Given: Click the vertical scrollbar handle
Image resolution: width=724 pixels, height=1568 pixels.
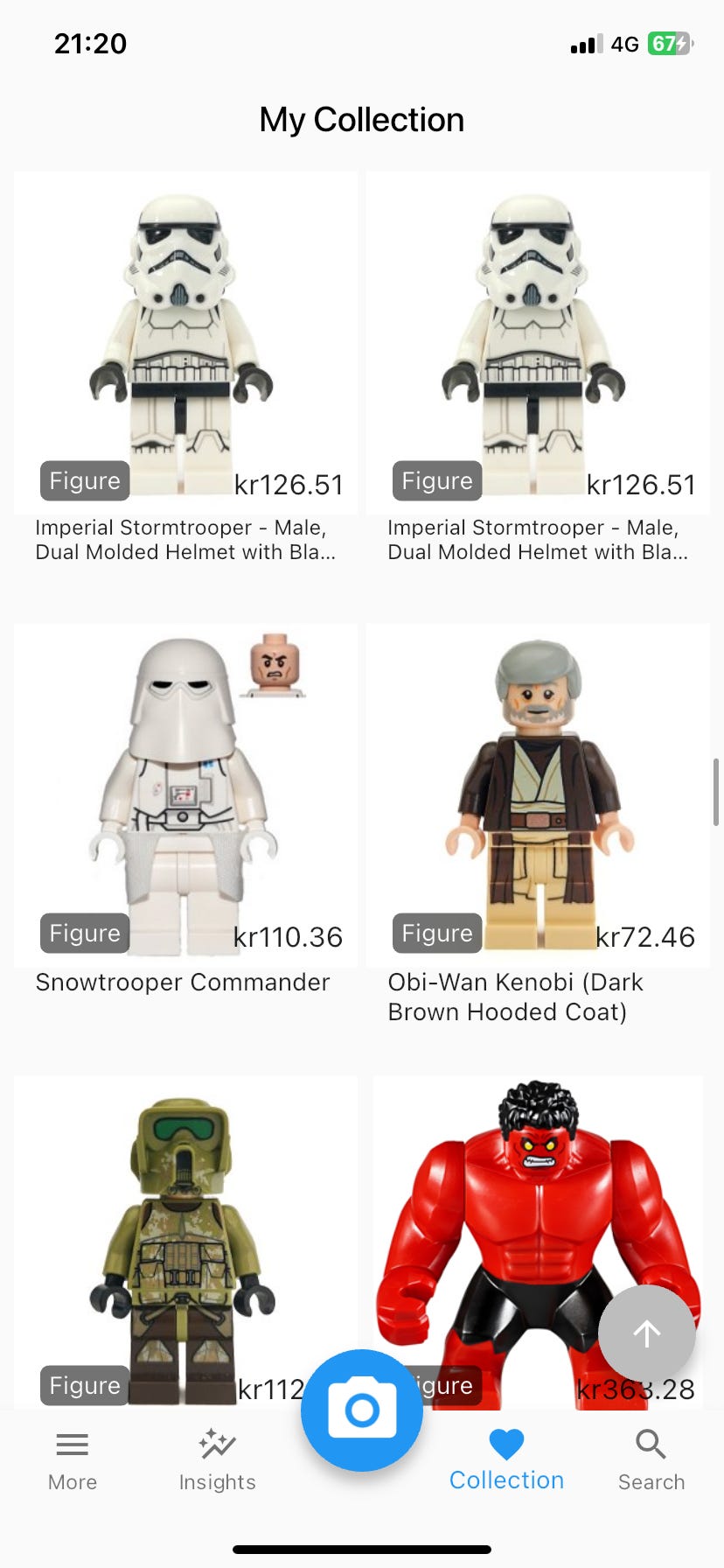Looking at the screenshot, I should (716, 793).
